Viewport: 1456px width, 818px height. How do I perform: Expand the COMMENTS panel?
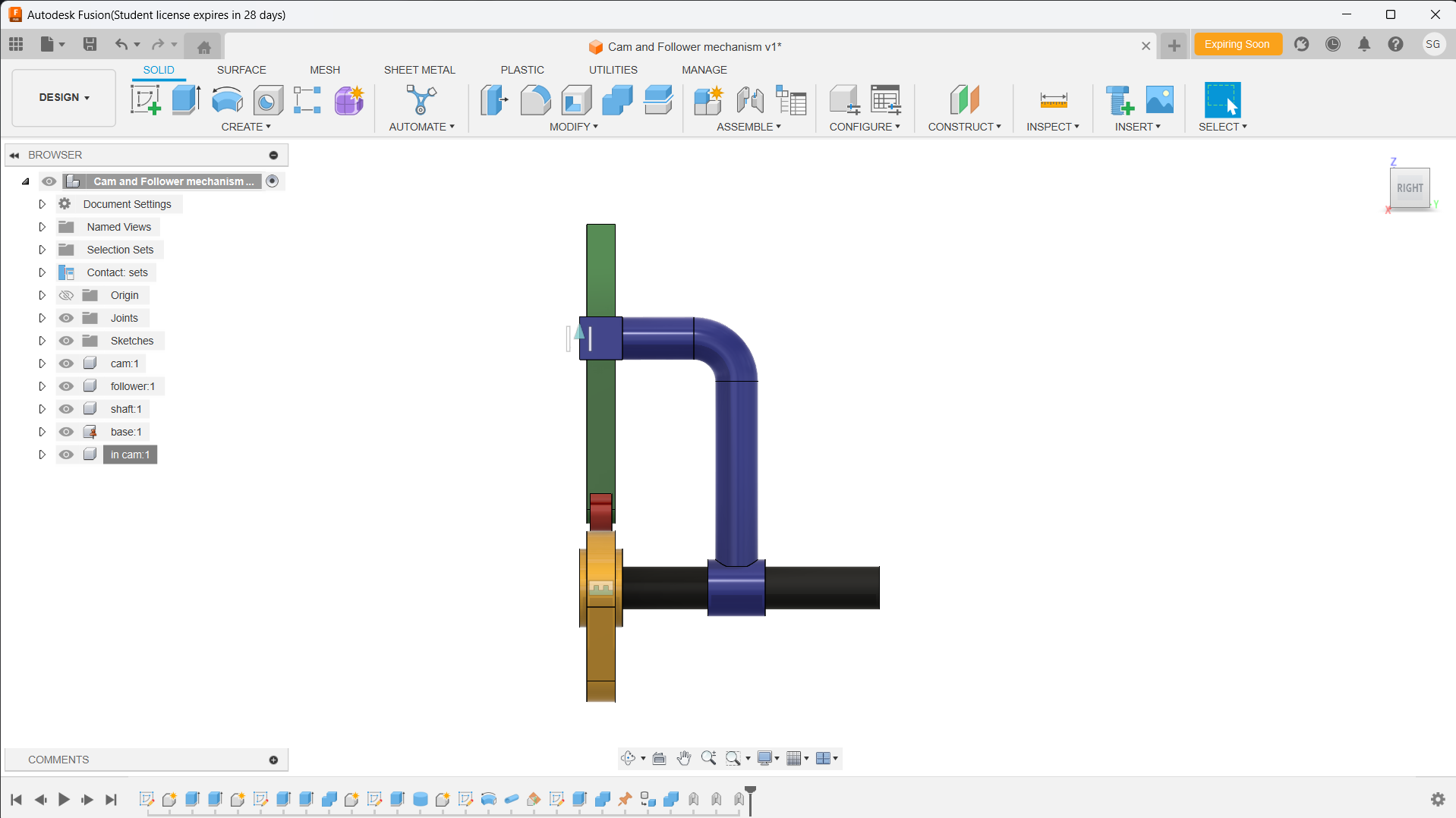[273, 760]
